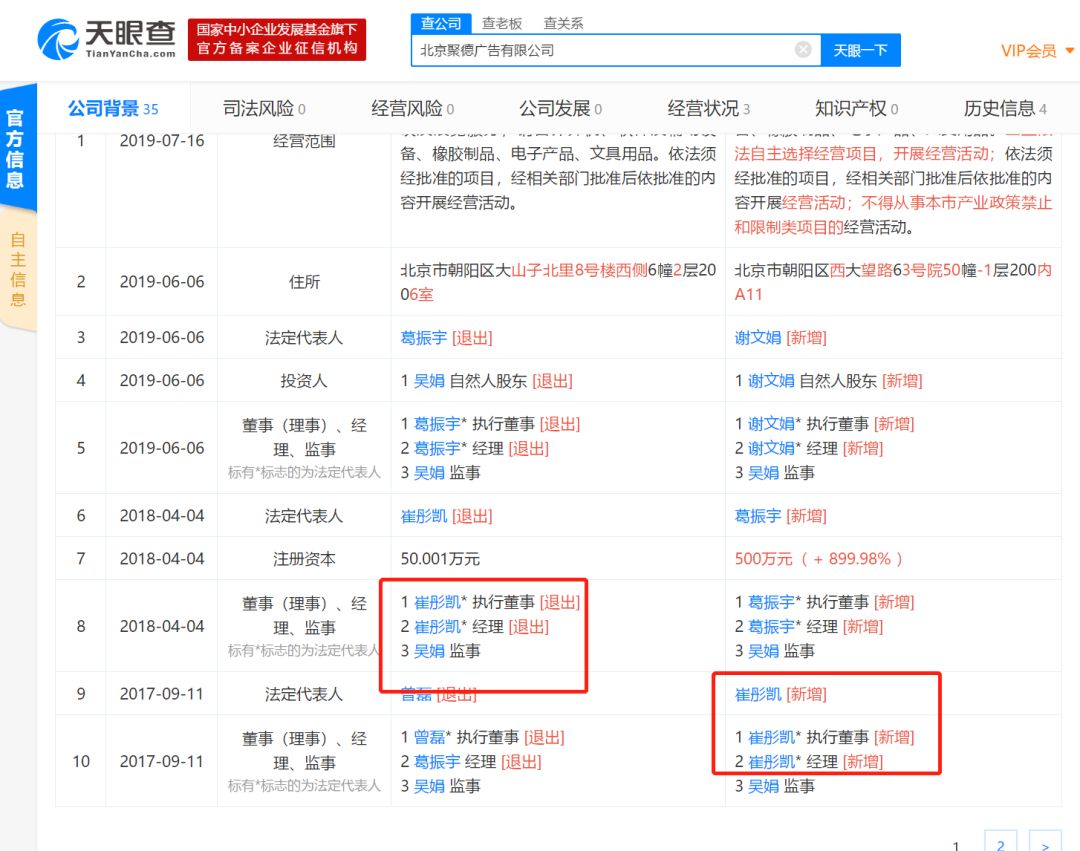Open the 经营风险 tab

(x=413, y=108)
